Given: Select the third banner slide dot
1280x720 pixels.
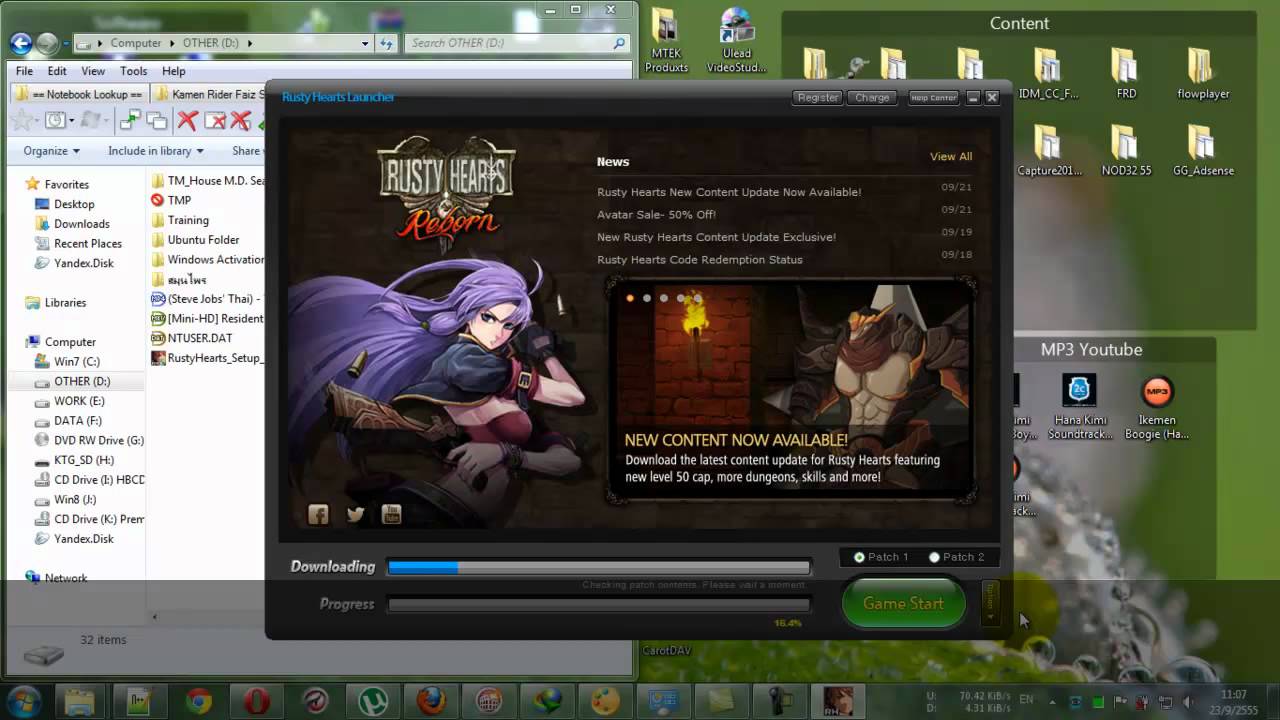Looking at the screenshot, I should (x=664, y=298).
